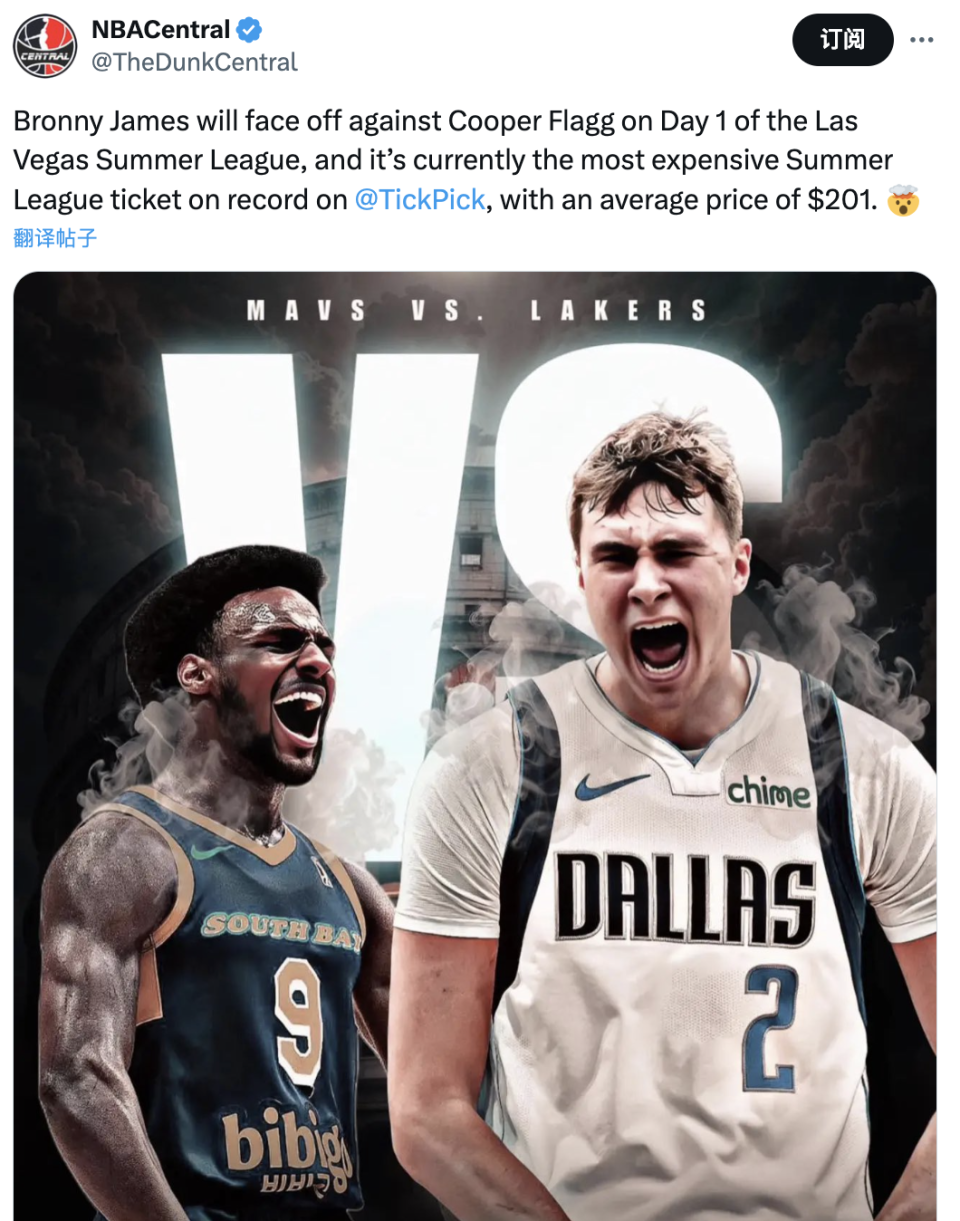Viewport: 960px width, 1221px height.
Task: Click the green Nike swoosh on South Bay jersey
Action: tap(211, 851)
